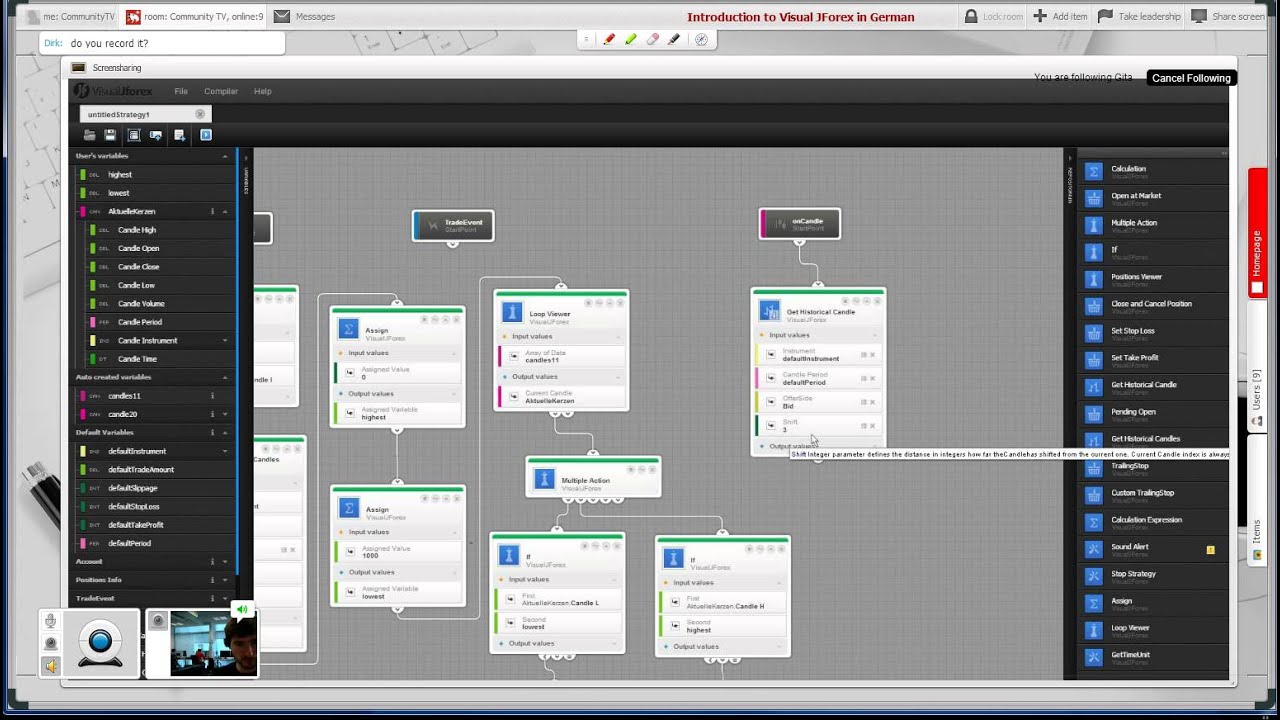Expand the TradeEvent section
1280x720 pixels.
[225, 598]
